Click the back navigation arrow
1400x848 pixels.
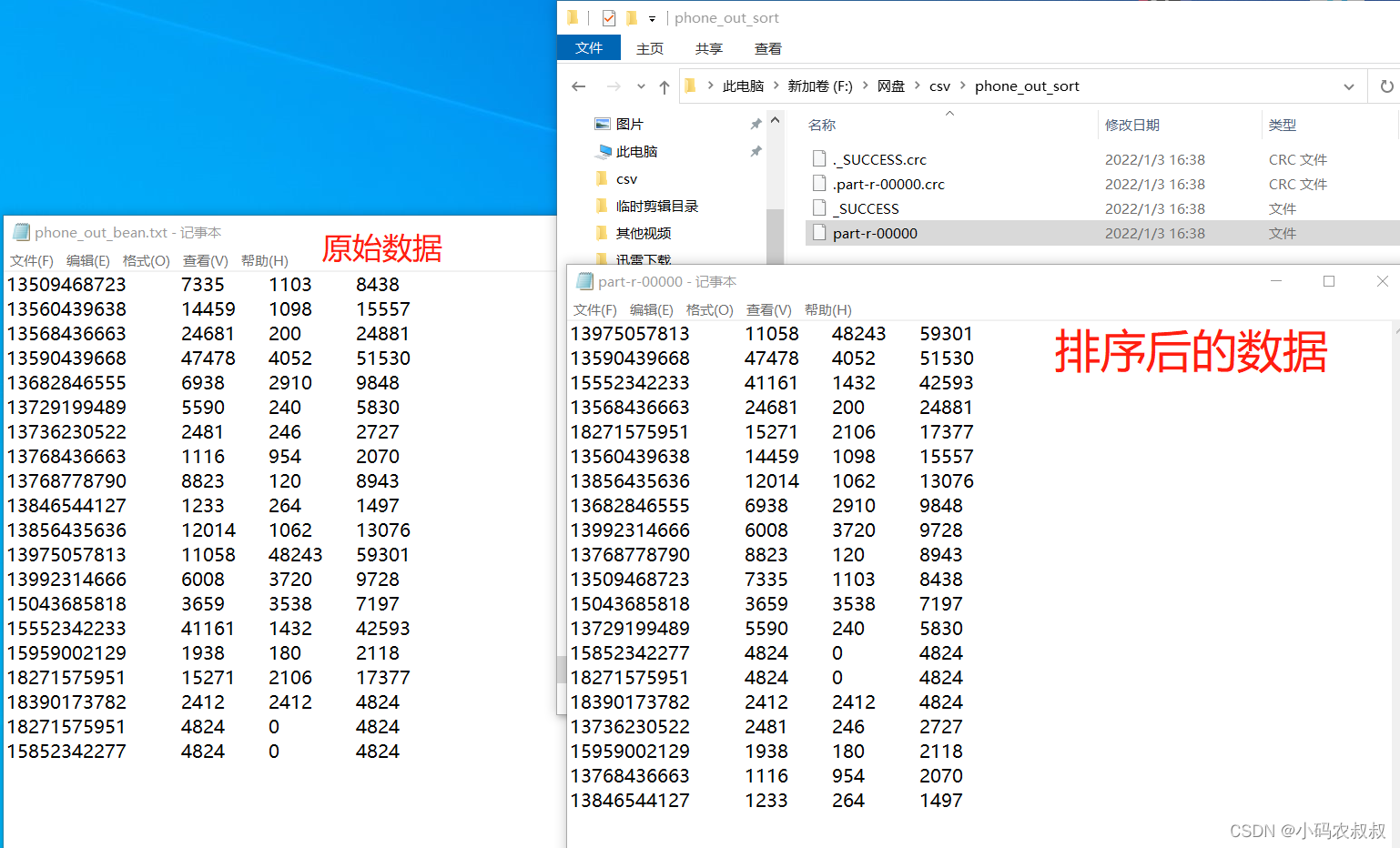pos(579,86)
